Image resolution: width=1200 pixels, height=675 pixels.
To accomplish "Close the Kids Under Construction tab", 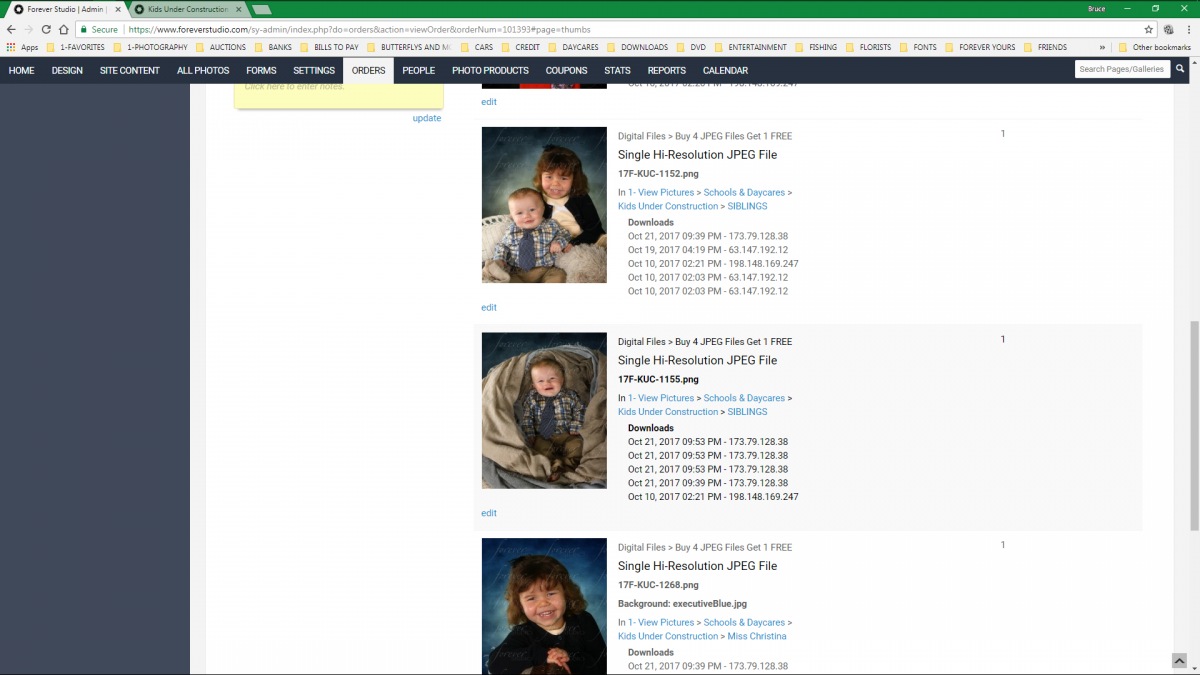I will (x=238, y=9).
